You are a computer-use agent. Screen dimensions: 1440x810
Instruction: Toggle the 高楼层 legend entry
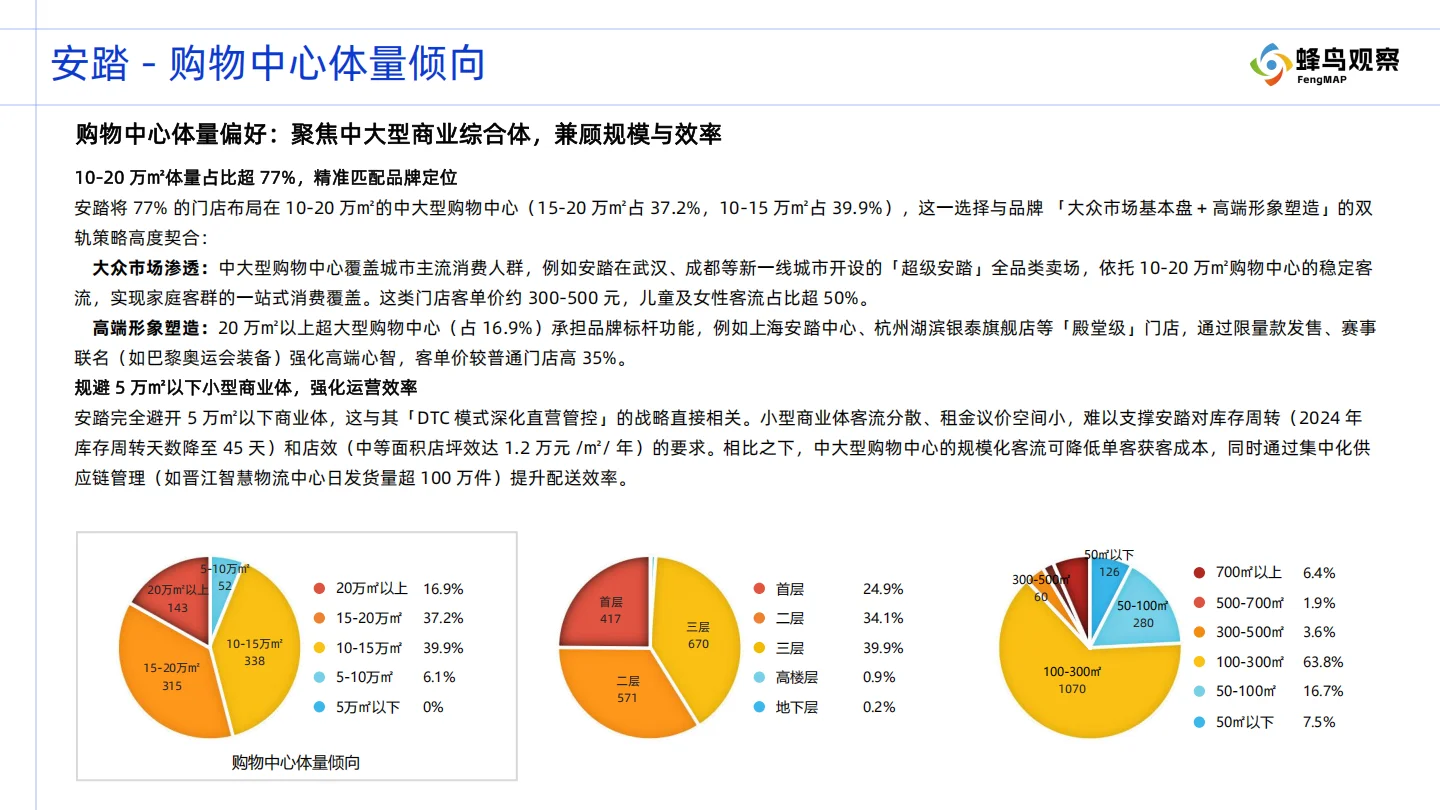click(790, 677)
